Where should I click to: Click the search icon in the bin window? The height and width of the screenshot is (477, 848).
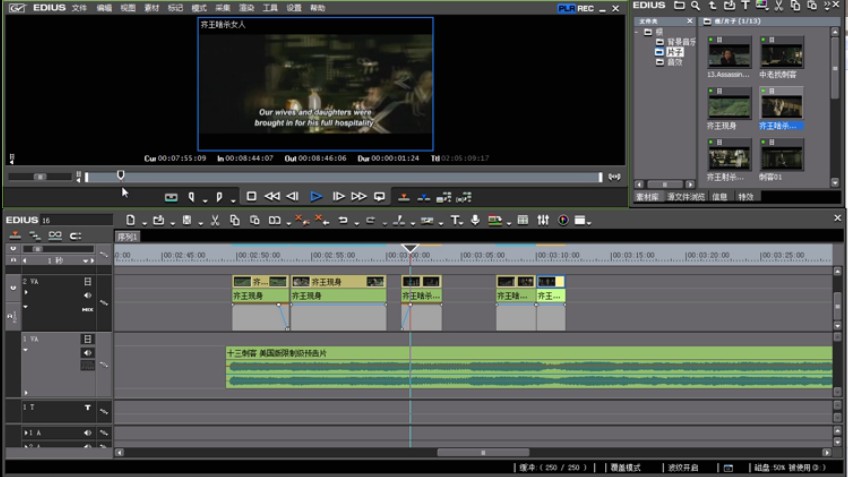(695, 5)
